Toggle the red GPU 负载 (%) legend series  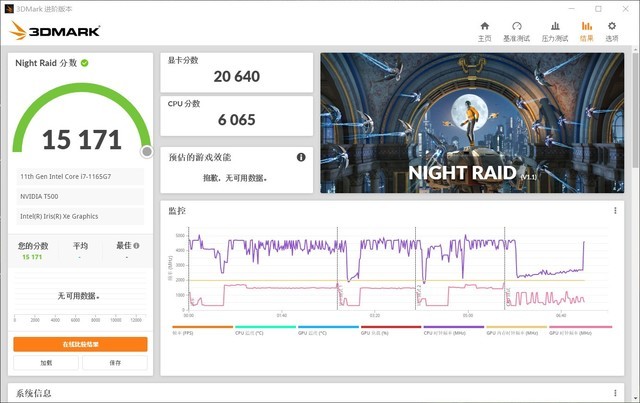(x=391, y=330)
